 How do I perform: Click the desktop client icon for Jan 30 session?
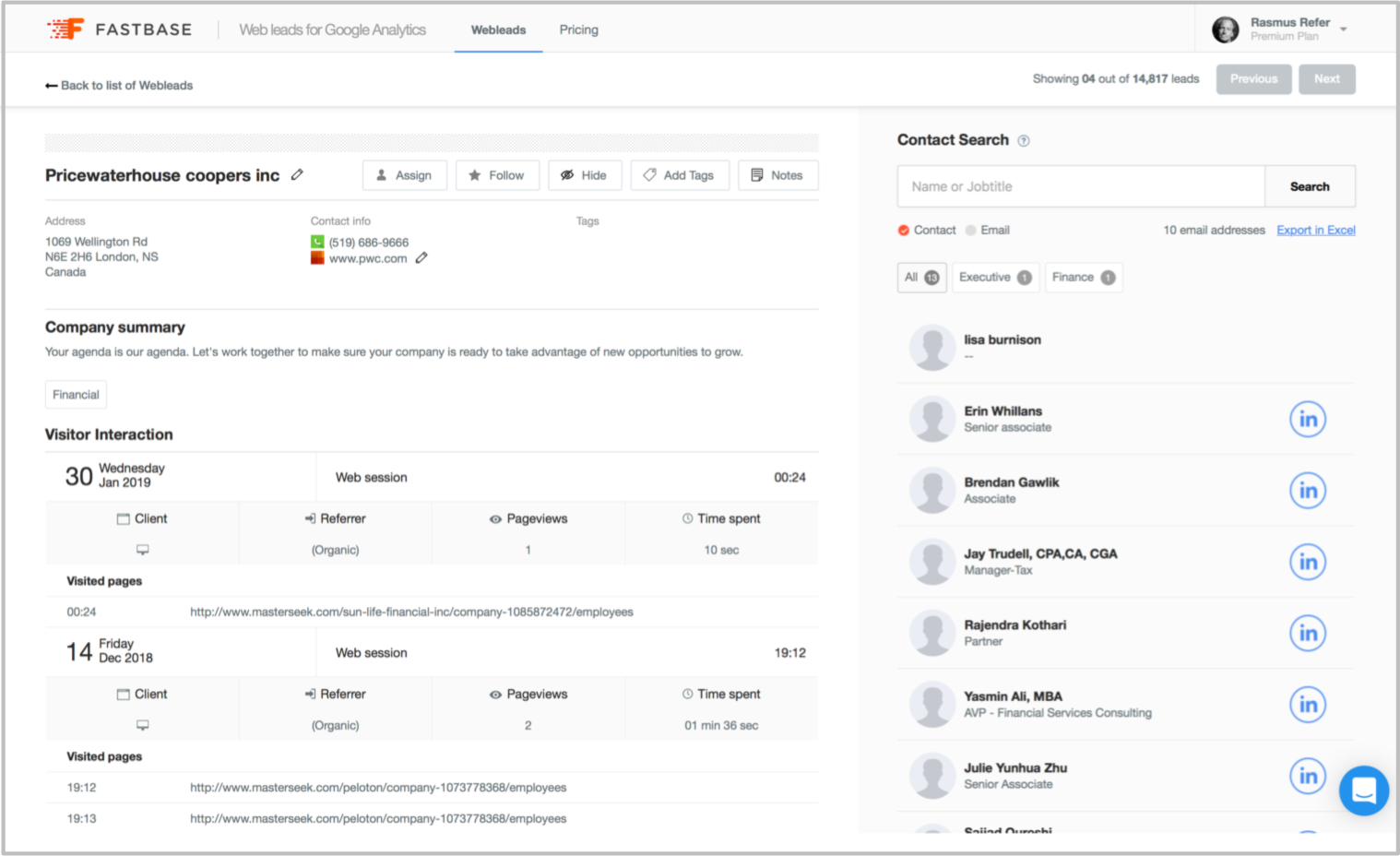click(143, 550)
